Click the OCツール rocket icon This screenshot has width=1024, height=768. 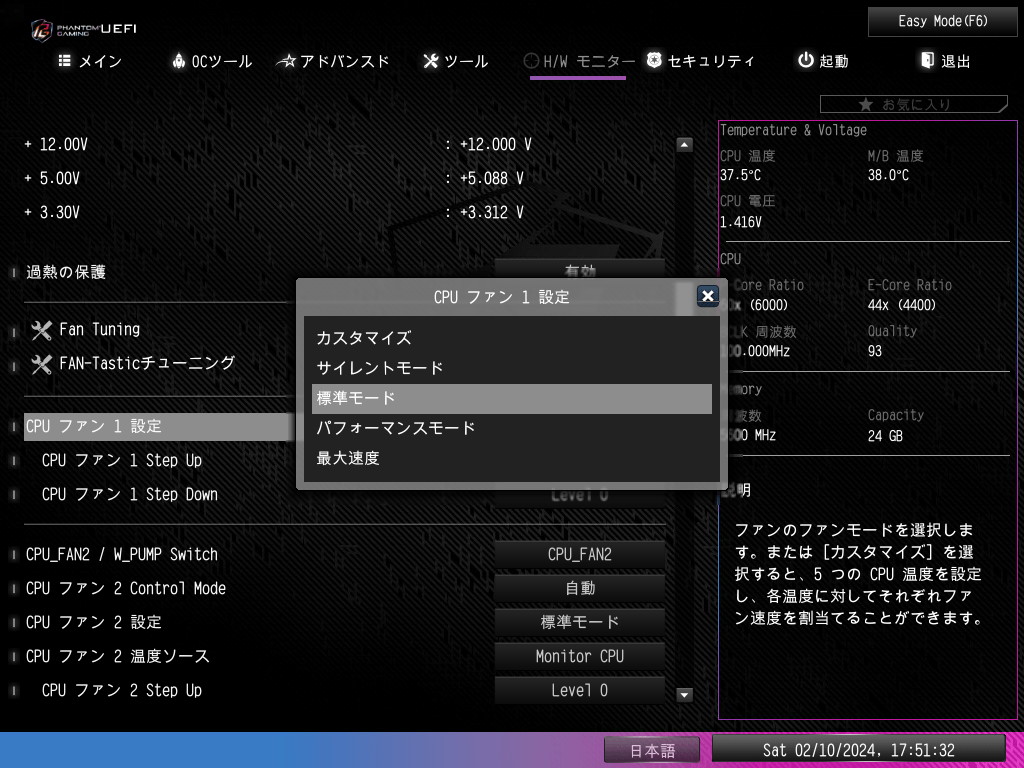tap(178, 61)
